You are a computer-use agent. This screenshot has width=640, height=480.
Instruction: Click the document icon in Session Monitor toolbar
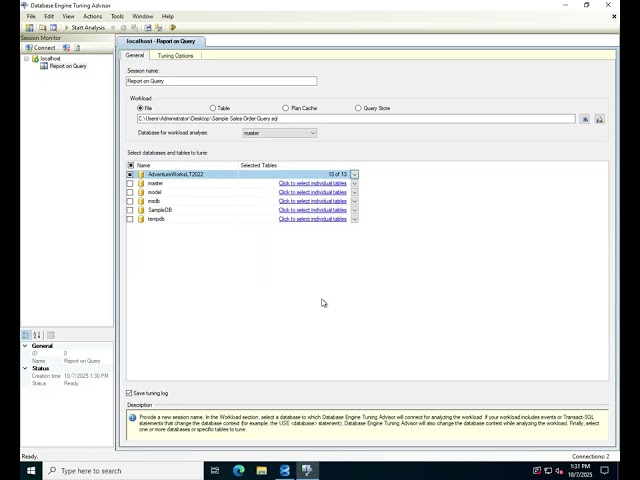(77, 48)
